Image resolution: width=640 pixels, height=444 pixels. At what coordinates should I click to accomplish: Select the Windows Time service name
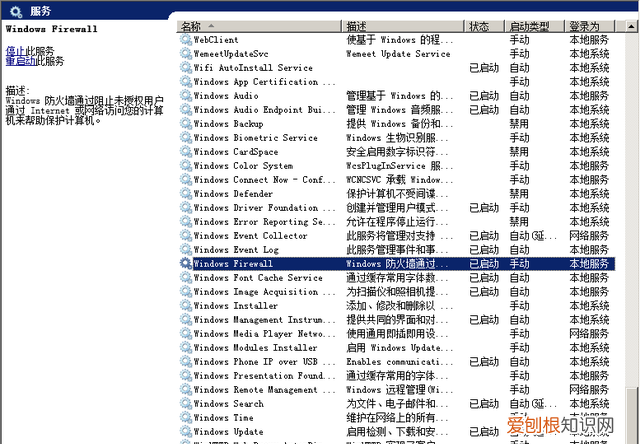click(x=223, y=417)
